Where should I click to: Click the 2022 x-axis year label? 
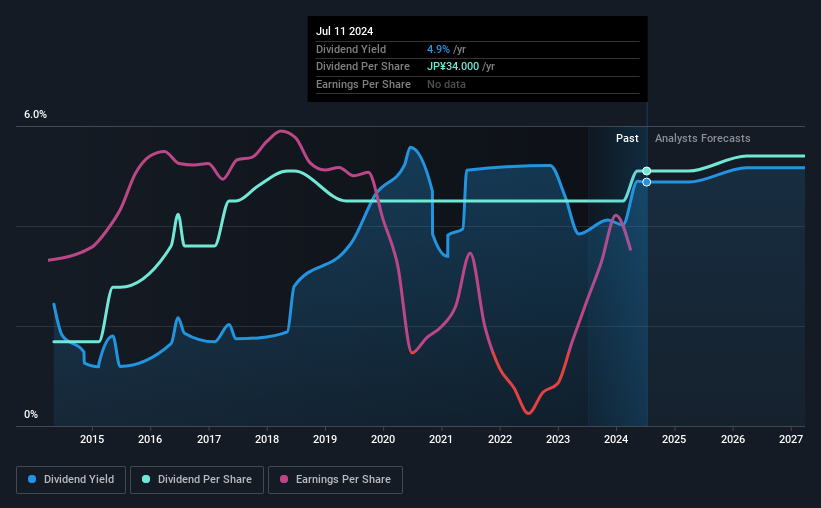500,439
